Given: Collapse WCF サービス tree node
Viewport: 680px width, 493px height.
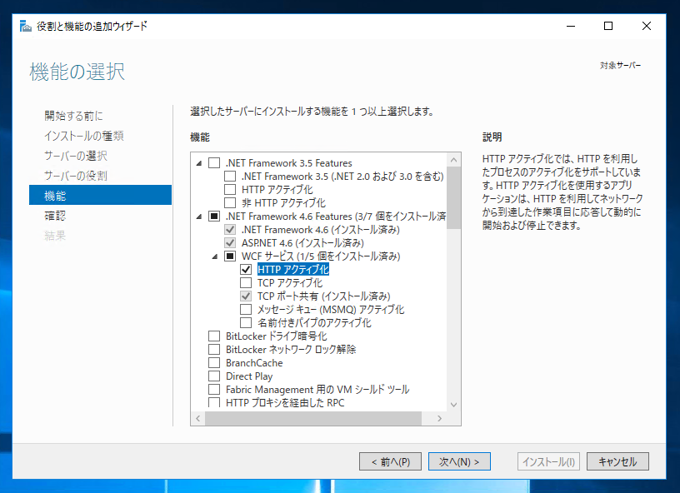Looking at the screenshot, I should (215, 256).
